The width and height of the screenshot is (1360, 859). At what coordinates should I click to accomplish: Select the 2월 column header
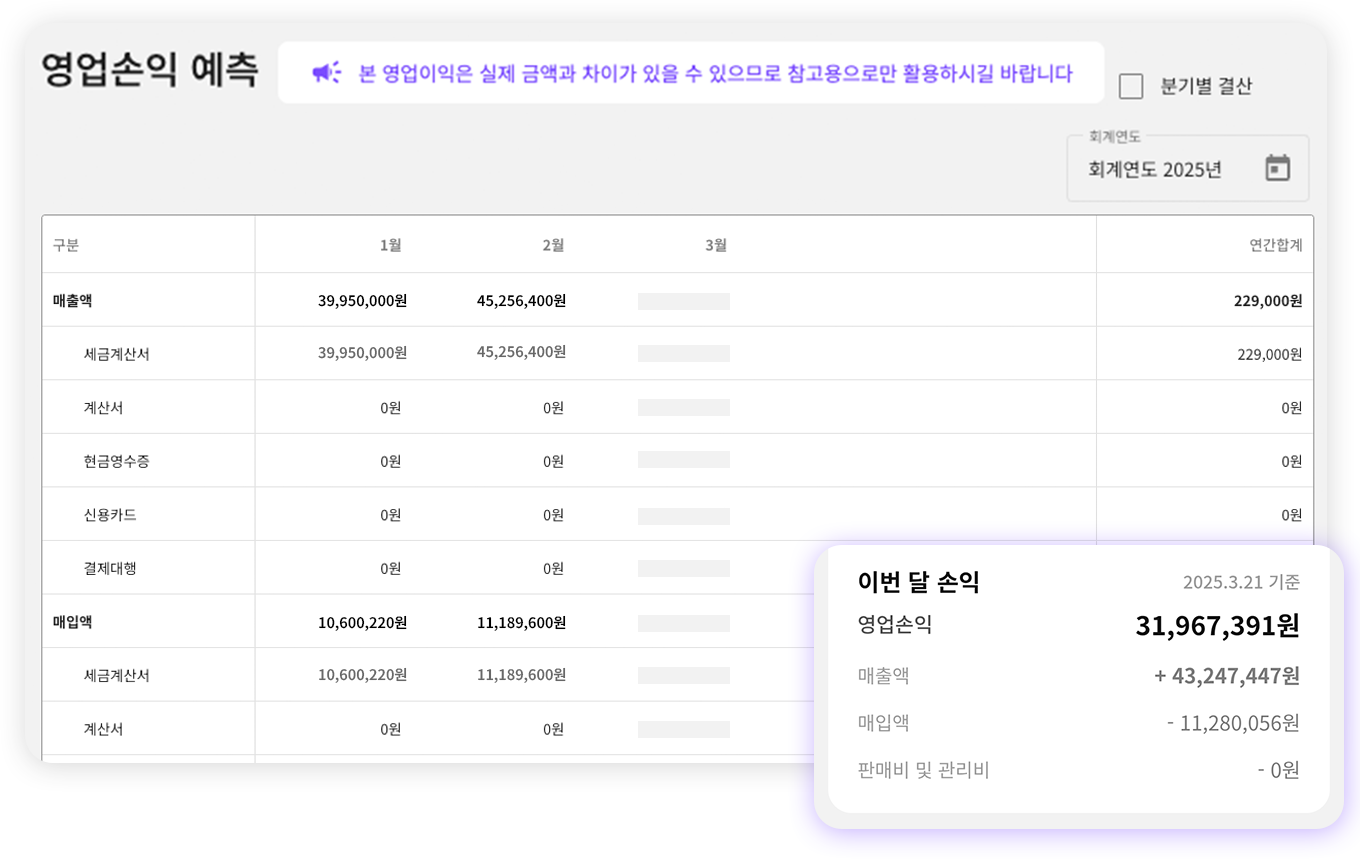tap(554, 245)
